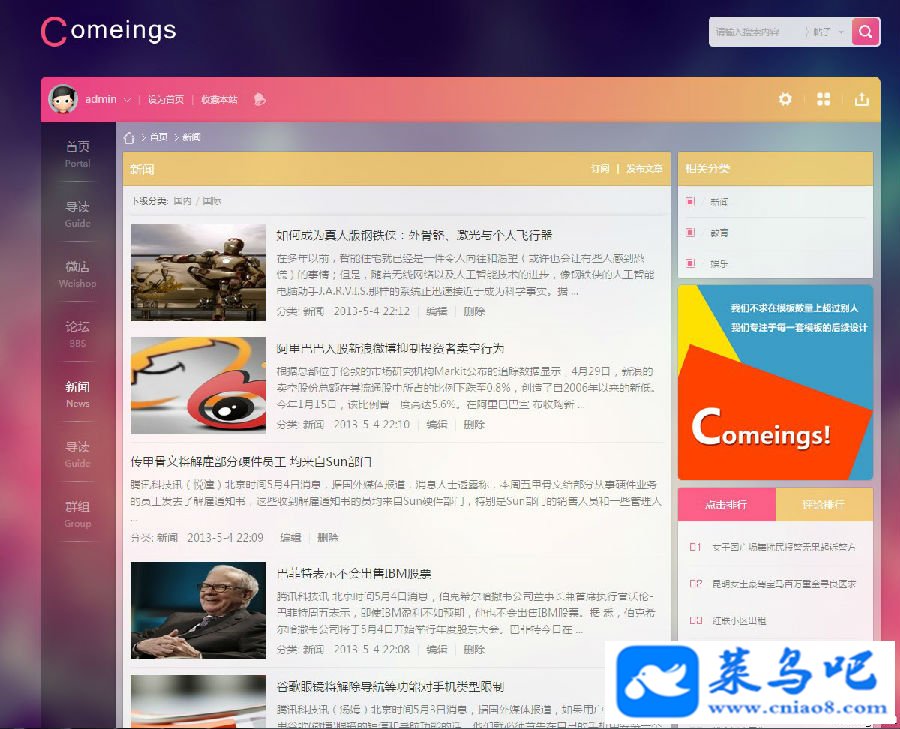The image size is (900, 729).
Task: Click the 订阅 subscribe link
Action: tap(600, 169)
